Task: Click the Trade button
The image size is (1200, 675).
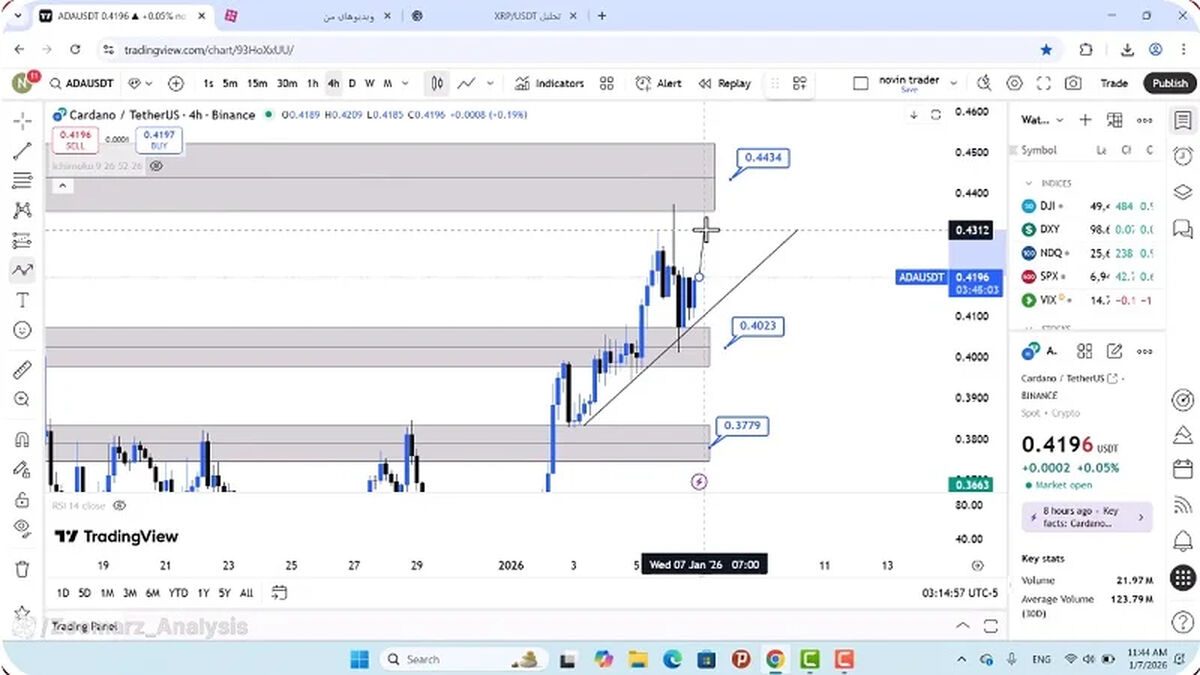Action: pos(1114,83)
